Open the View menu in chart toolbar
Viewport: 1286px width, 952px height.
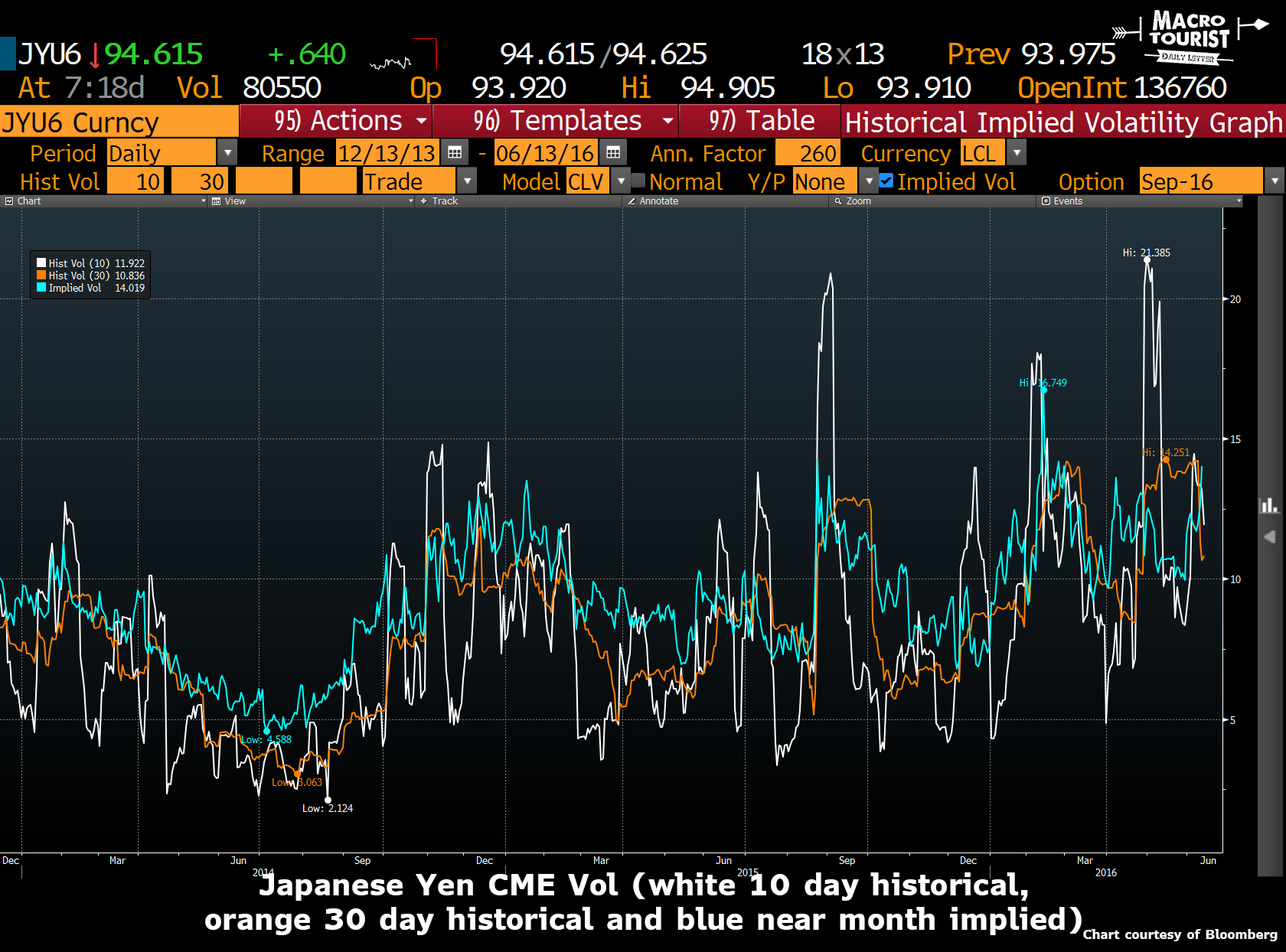[x=312, y=201]
